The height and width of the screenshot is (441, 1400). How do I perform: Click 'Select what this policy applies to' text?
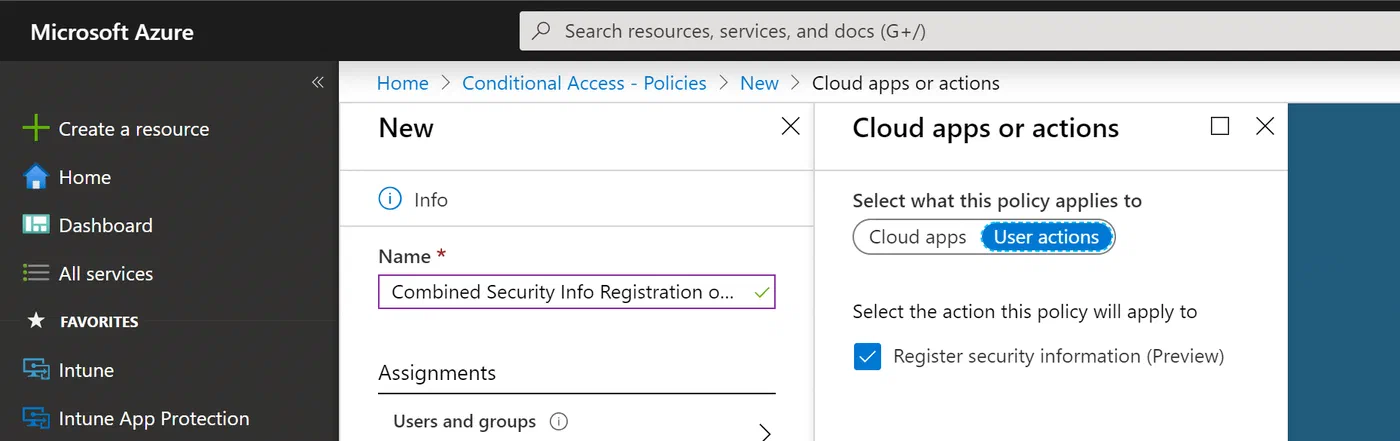tap(997, 200)
